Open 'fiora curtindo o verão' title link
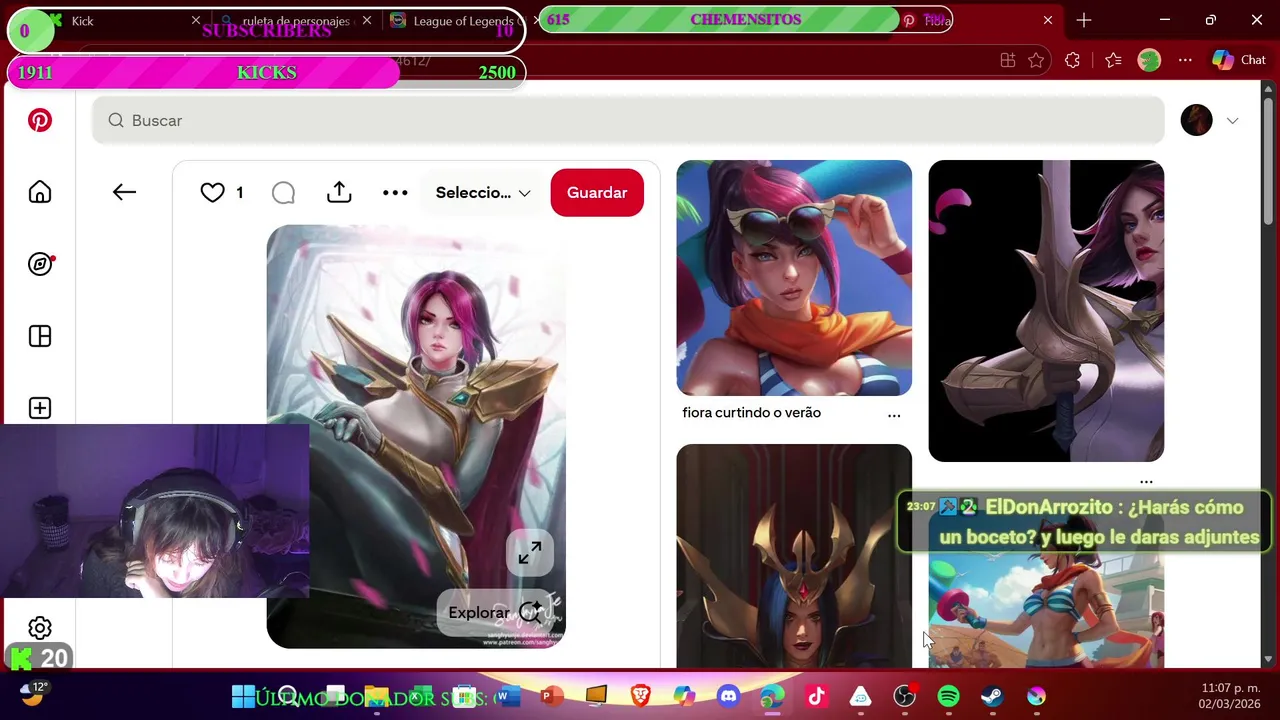Screen dimensions: 1280x720 [751, 412]
